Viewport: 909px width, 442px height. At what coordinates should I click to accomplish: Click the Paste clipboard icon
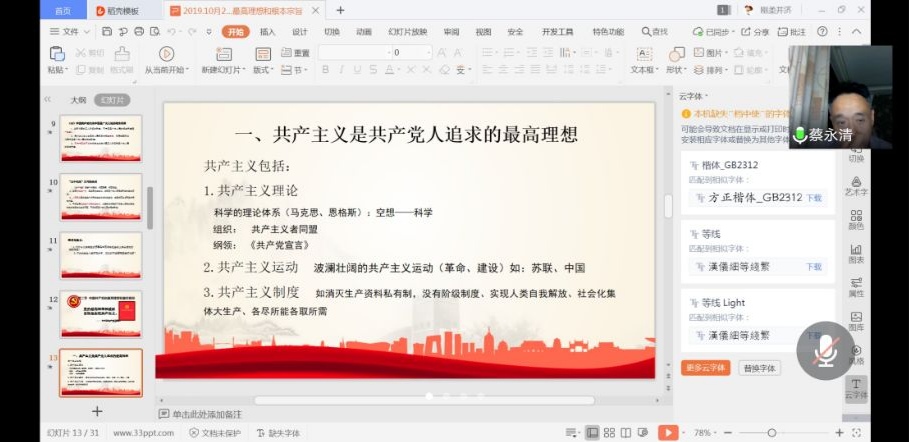coord(57,57)
